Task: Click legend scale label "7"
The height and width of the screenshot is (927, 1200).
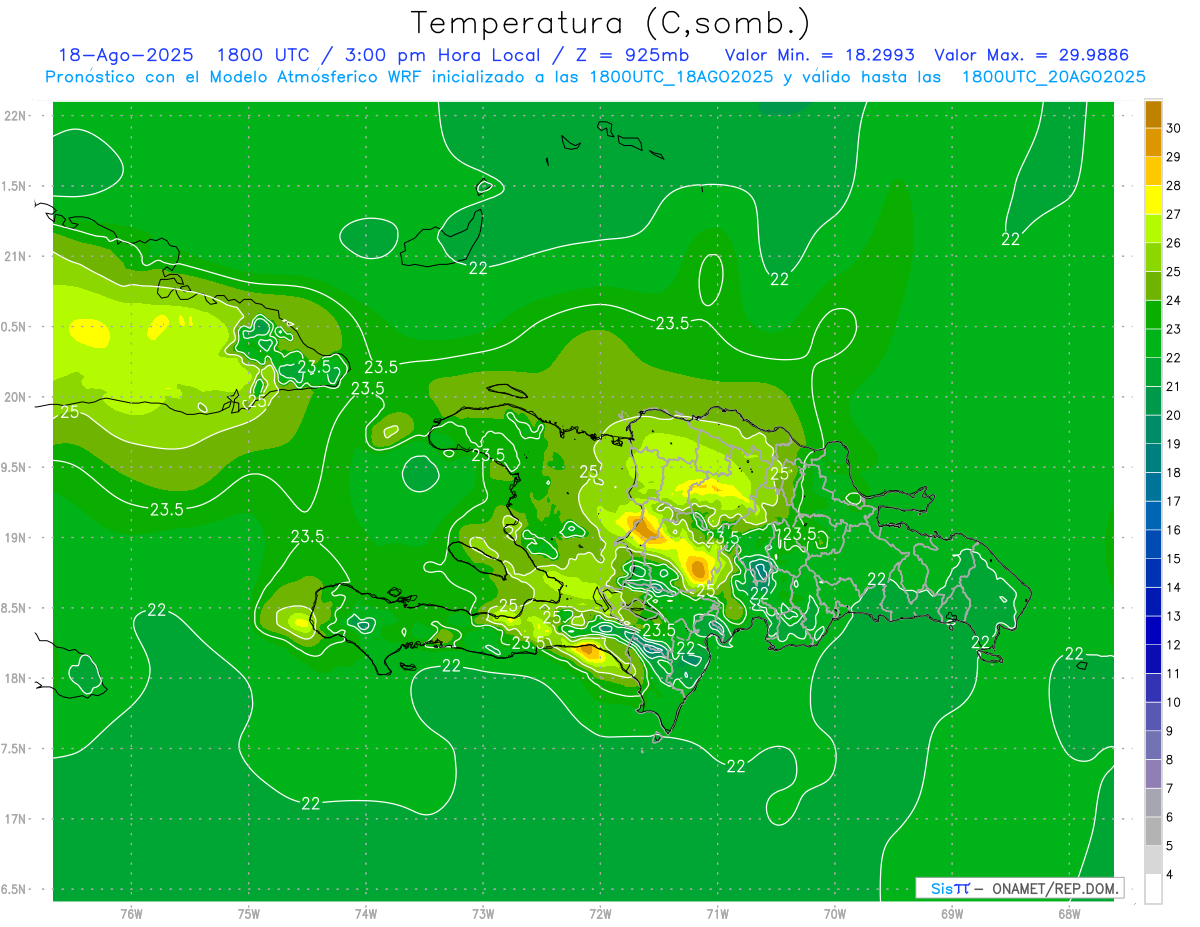Action: pos(1170,788)
